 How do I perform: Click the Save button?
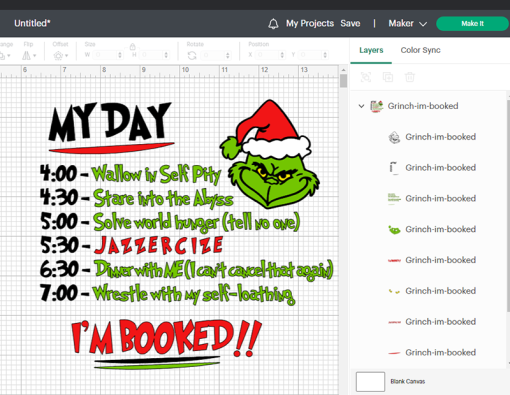coord(350,23)
